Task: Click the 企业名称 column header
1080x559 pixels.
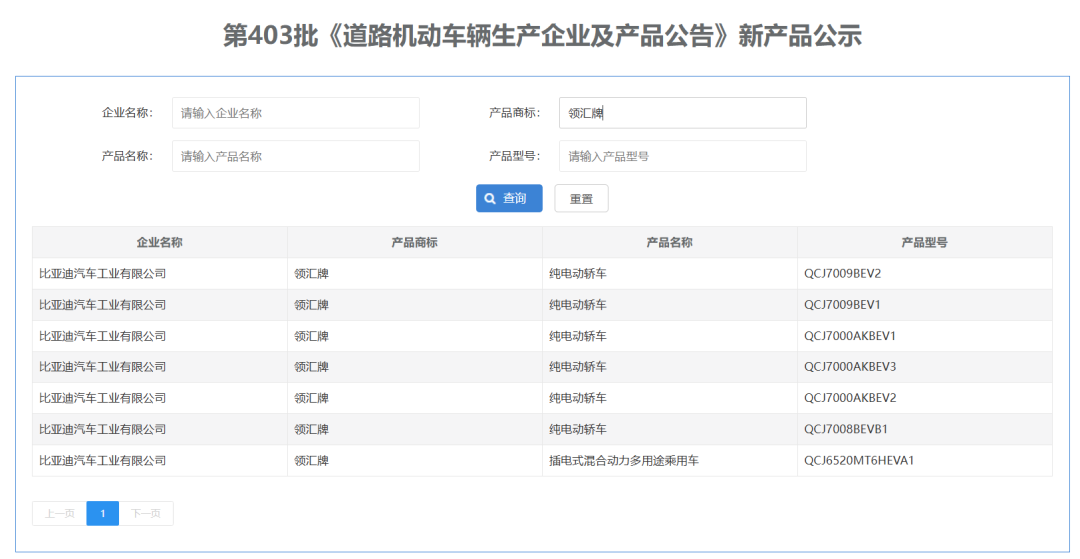Action: coord(160,242)
